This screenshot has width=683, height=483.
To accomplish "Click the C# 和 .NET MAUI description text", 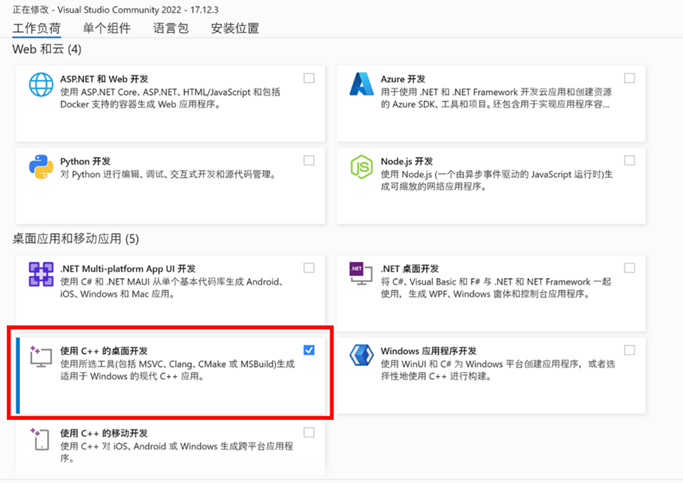I will click(x=172, y=288).
